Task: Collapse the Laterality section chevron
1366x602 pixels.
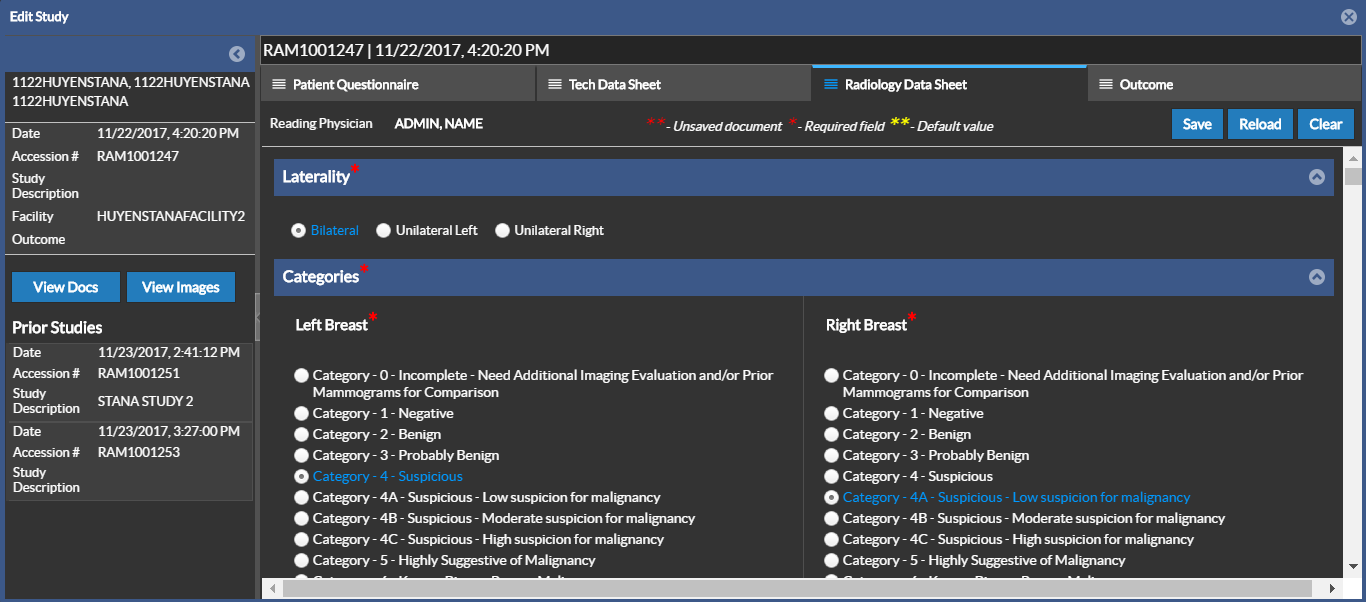Action: [x=1316, y=177]
